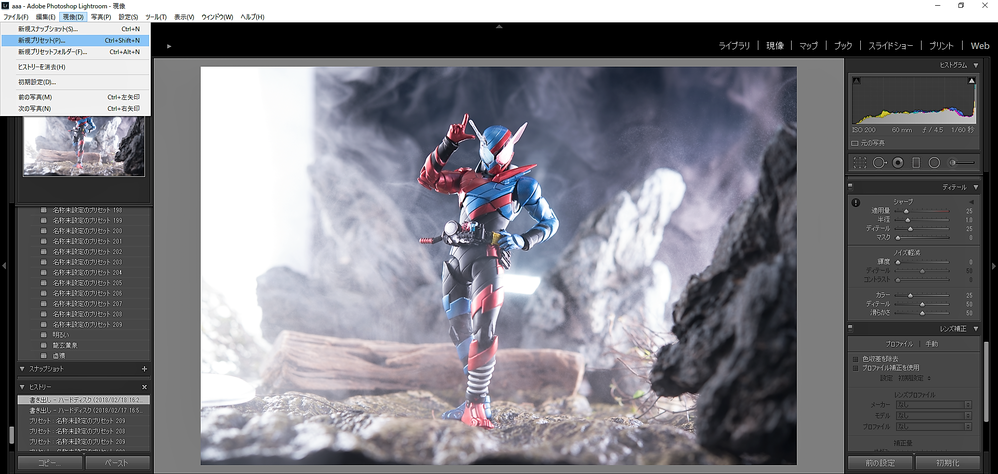
Task: Choose 新規プリセット(P)... from menu
Action: click(x=75, y=40)
